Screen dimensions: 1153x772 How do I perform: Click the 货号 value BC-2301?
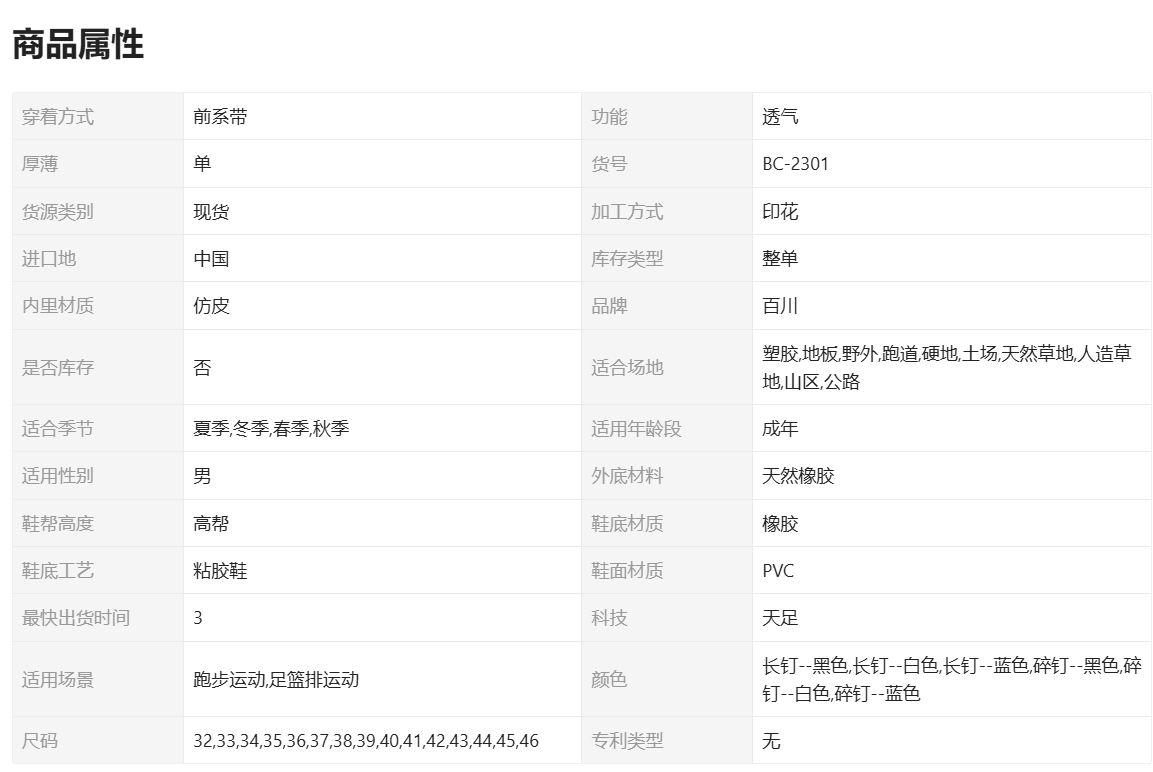coord(795,164)
